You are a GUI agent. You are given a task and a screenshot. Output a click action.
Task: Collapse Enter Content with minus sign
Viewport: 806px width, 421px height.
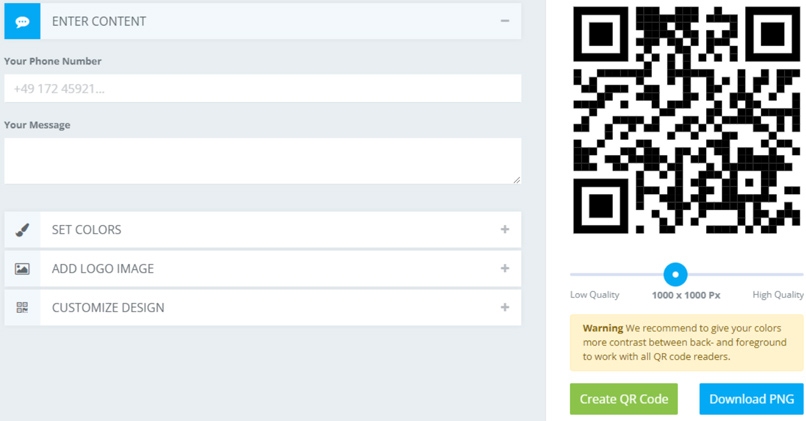505,21
